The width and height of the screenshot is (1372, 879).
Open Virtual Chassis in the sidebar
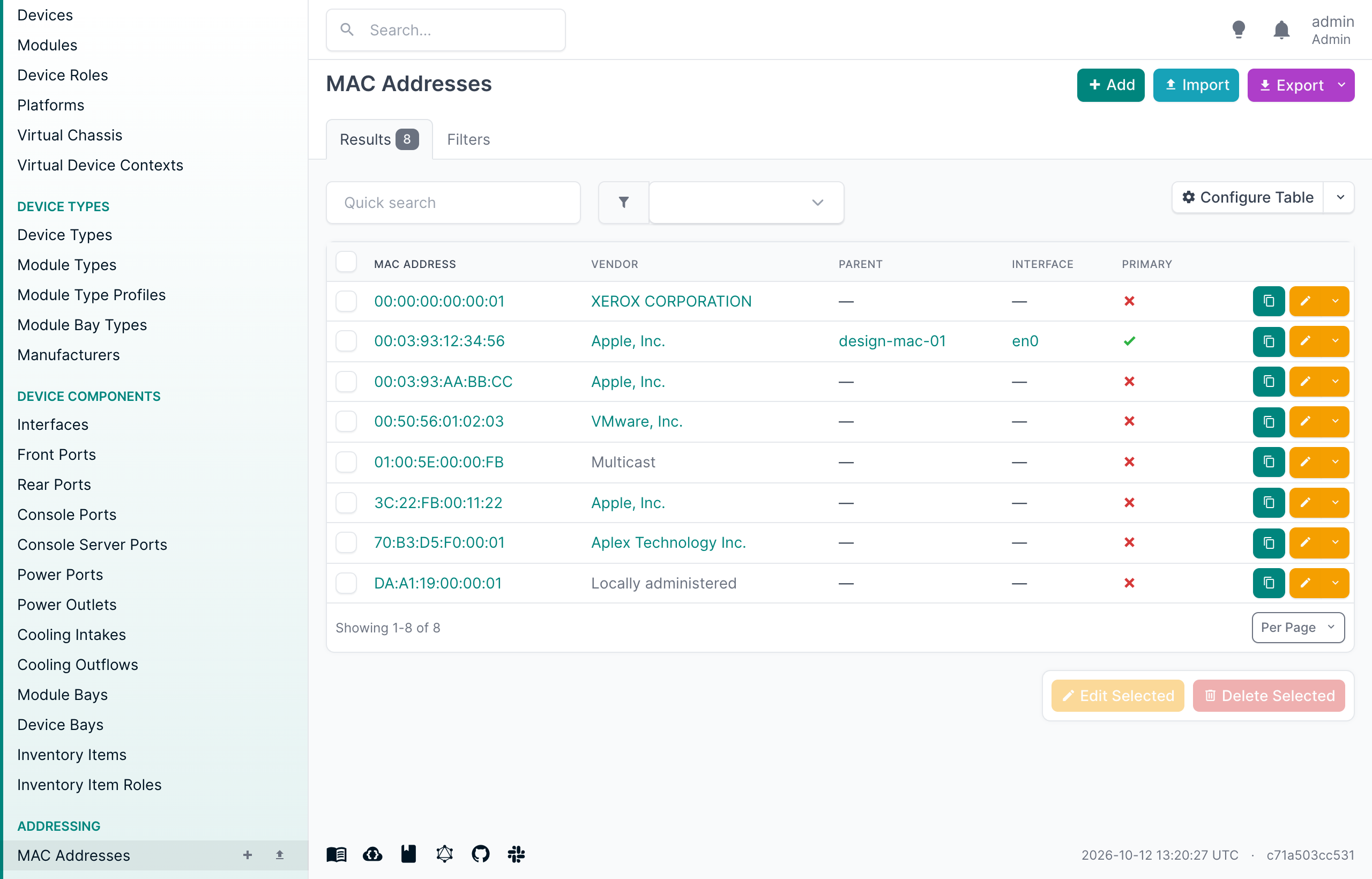(70, 135)
